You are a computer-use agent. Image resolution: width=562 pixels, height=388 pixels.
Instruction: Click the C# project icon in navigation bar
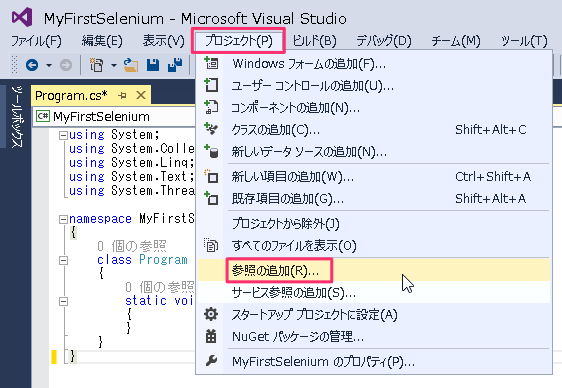[x=43, y=116]
